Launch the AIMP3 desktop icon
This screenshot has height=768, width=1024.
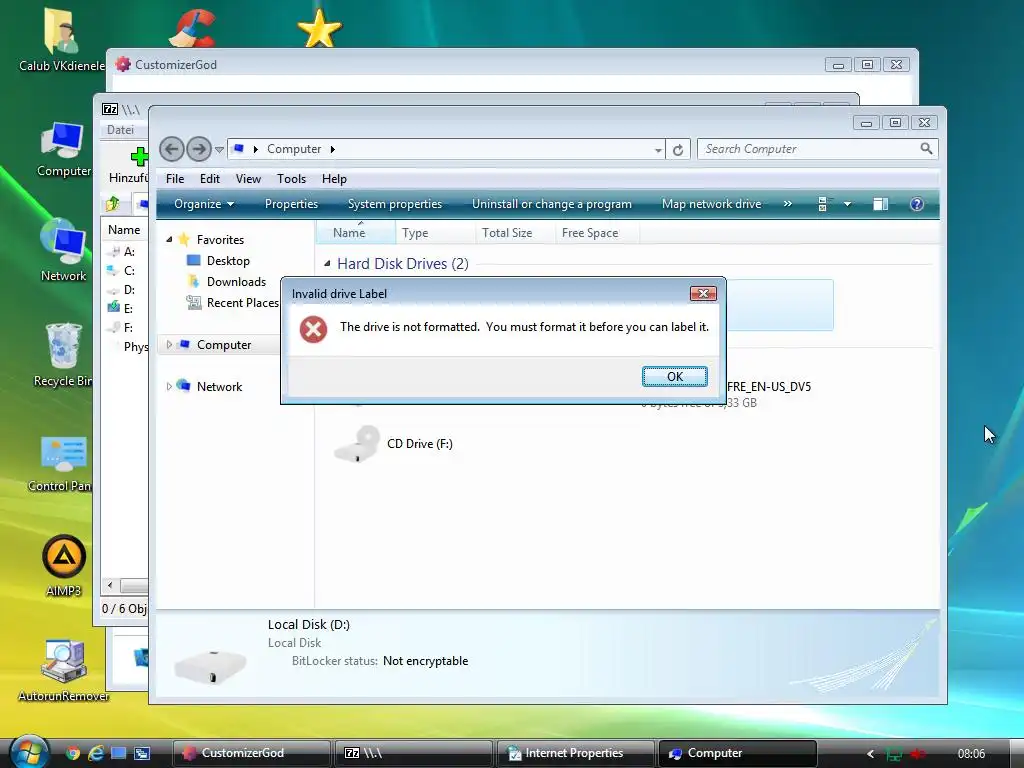tap(64, 566)
